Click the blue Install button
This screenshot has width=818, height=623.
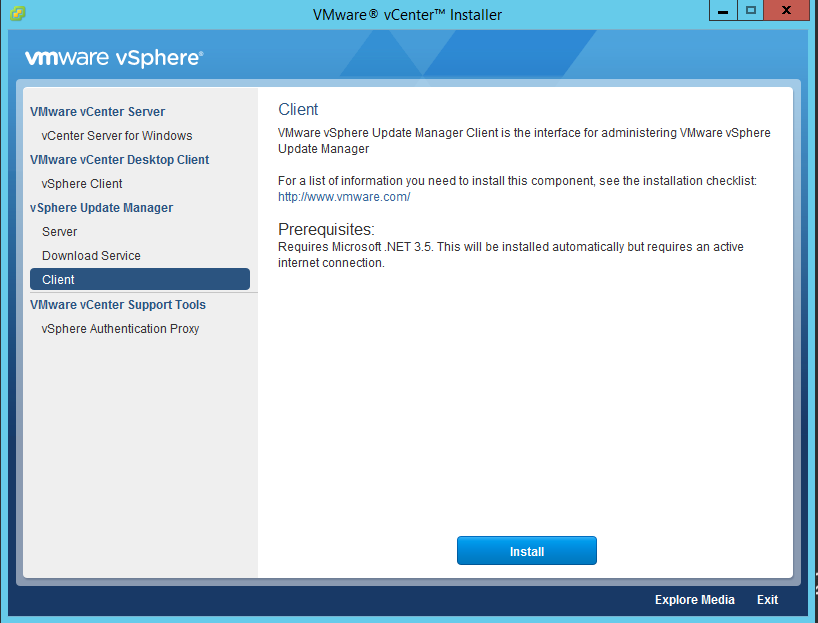(527, 550)
